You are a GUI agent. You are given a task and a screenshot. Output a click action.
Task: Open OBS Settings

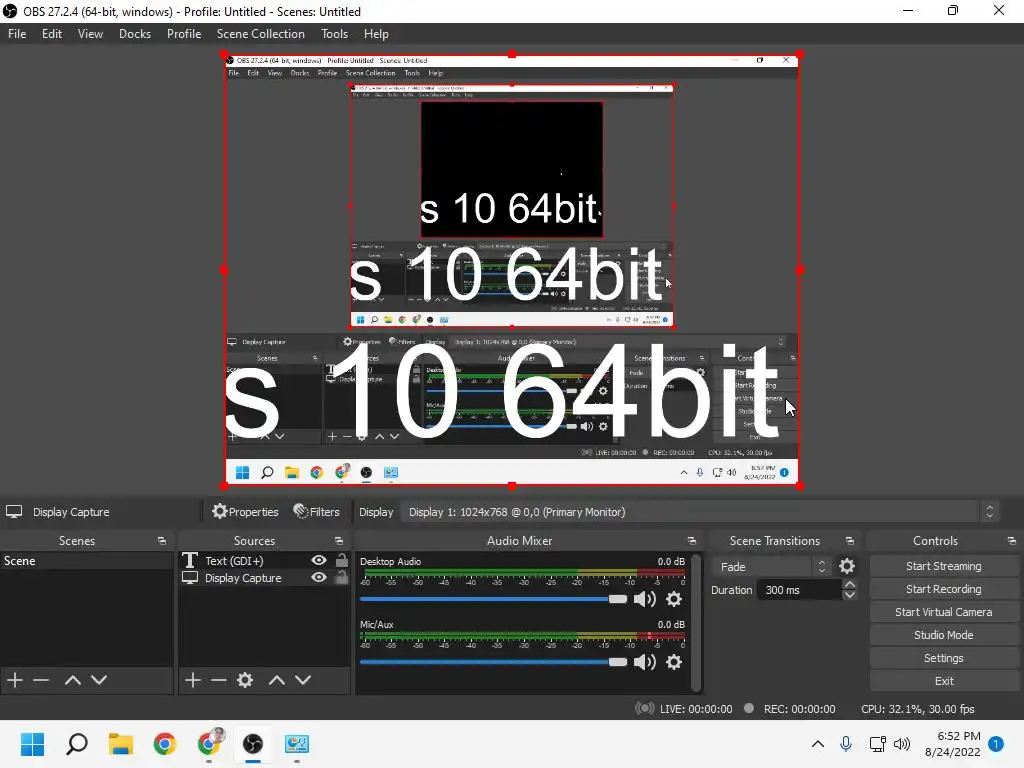tap(944, 658)
